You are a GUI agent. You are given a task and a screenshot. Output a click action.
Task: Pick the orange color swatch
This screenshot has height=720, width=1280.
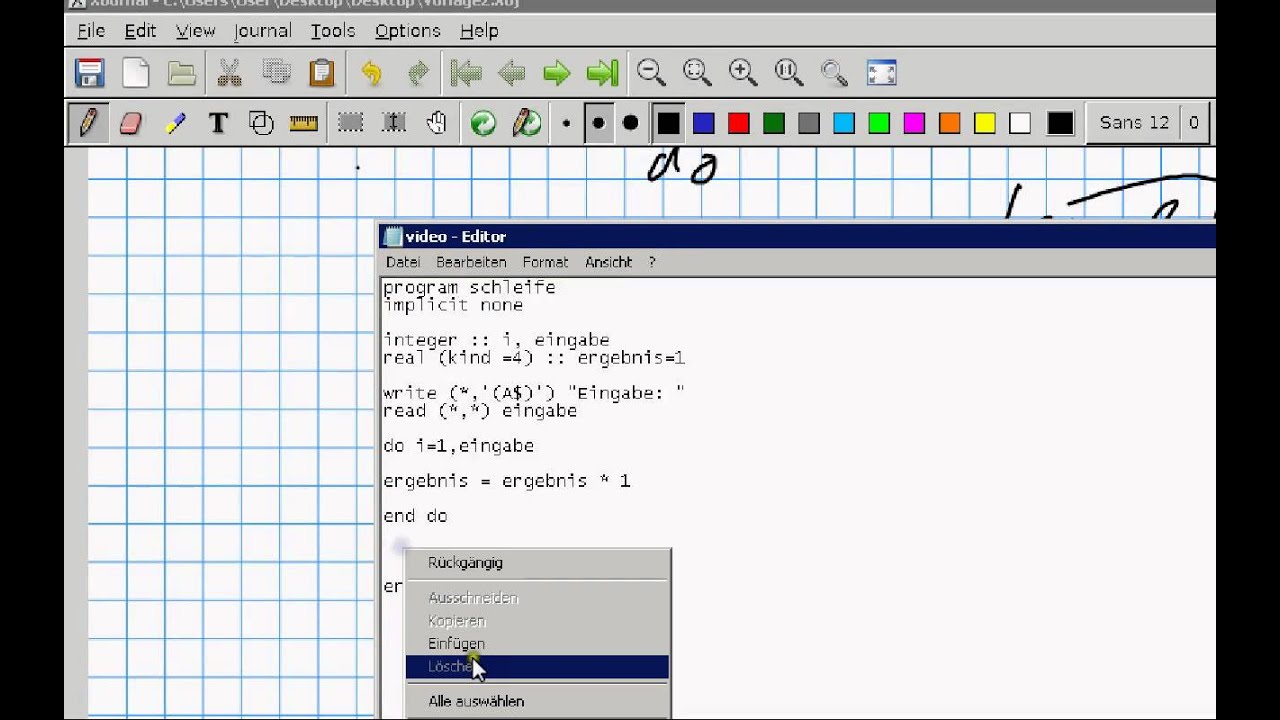950,123
